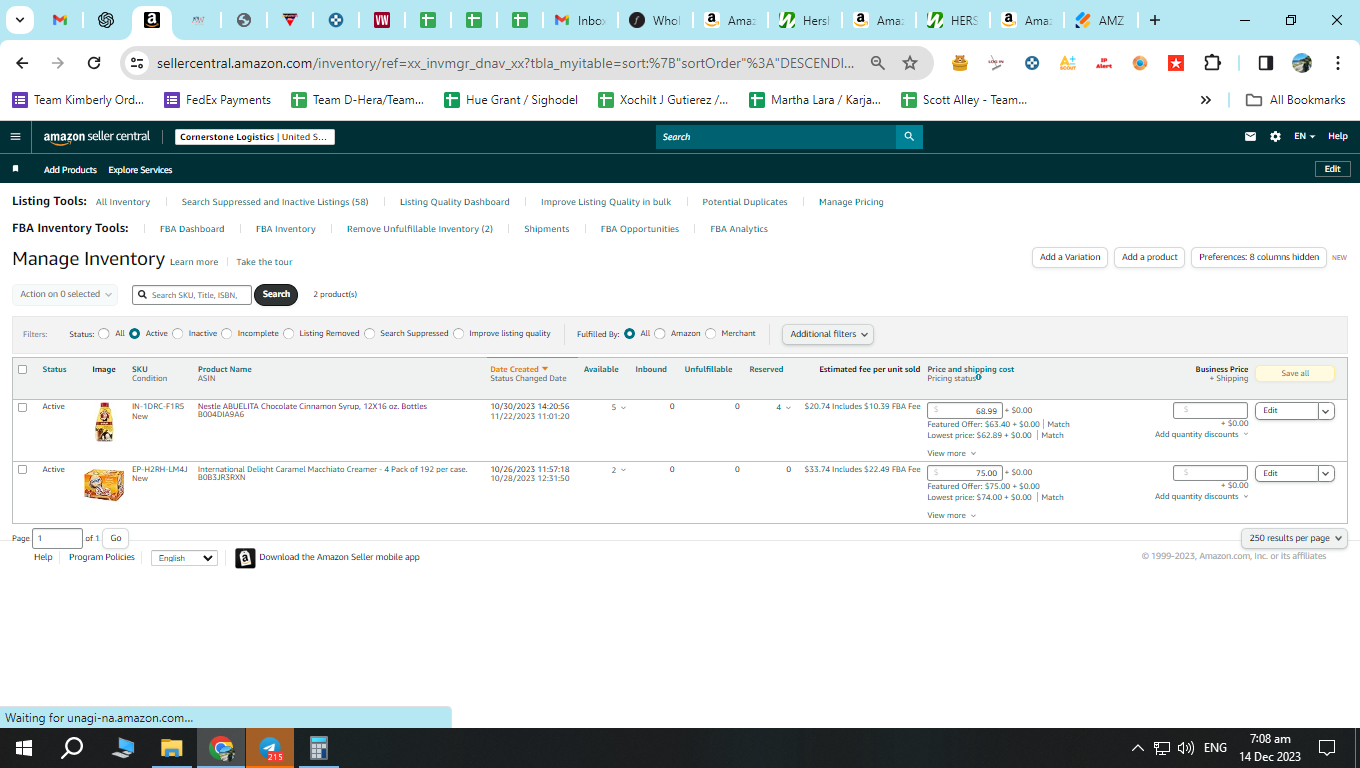Show more bookmarks with the double-arrow icon

point(1206,100)
